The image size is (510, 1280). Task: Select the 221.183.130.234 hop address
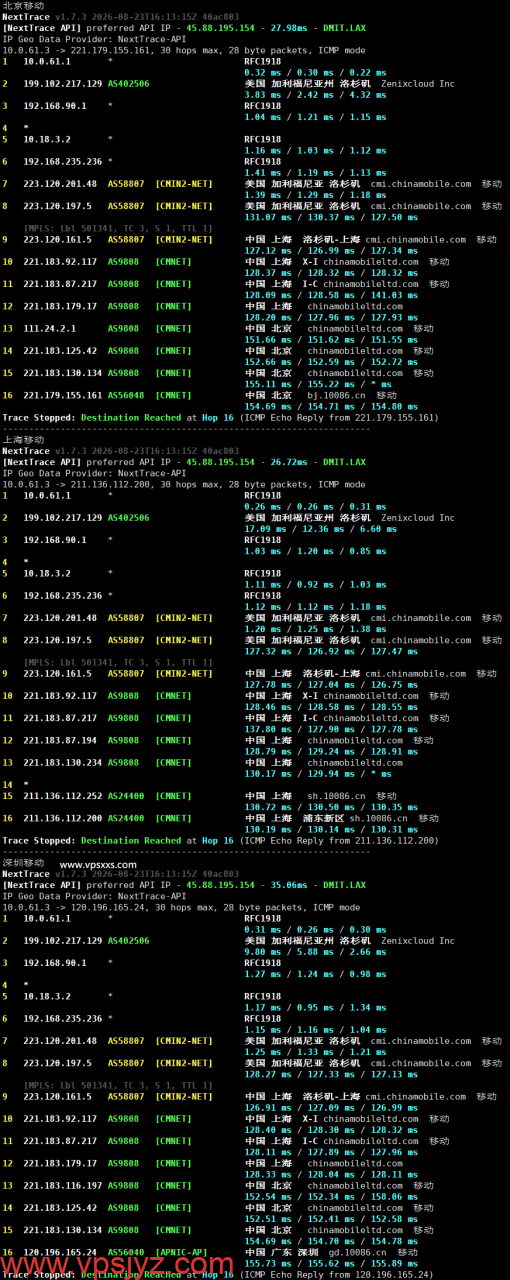point(62,763)
